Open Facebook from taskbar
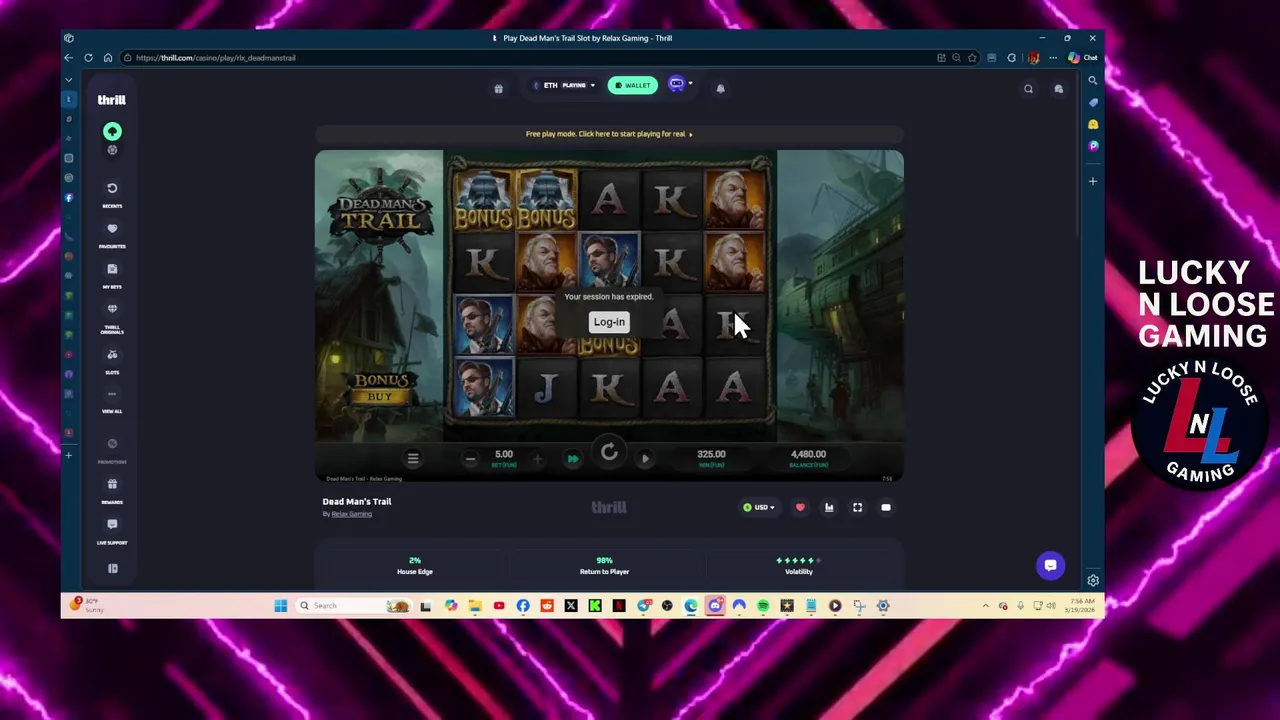Image resolution: width=1280 pixels, height=720 pixels. 523,606
